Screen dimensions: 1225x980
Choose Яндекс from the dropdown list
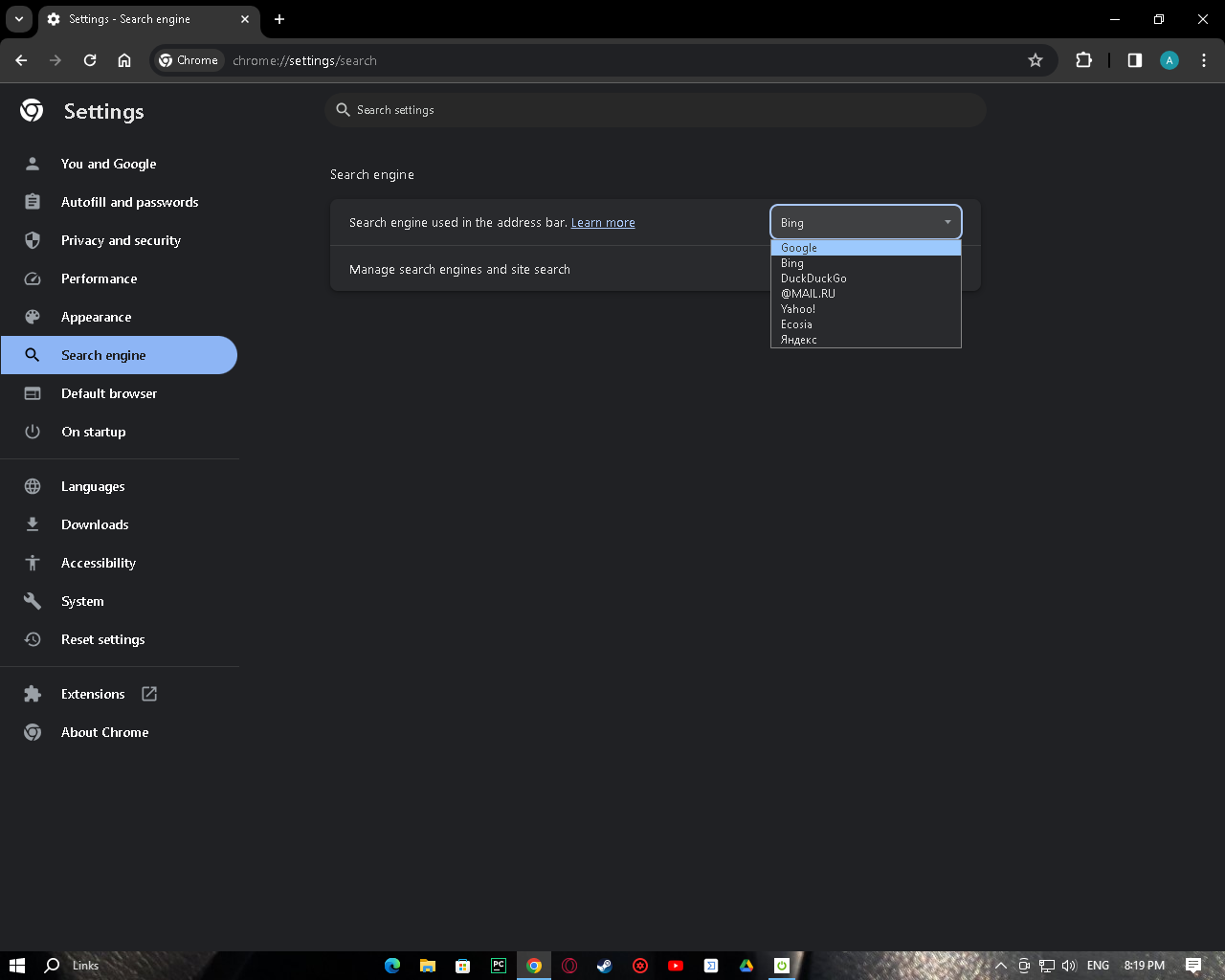[x=866, y=340]
